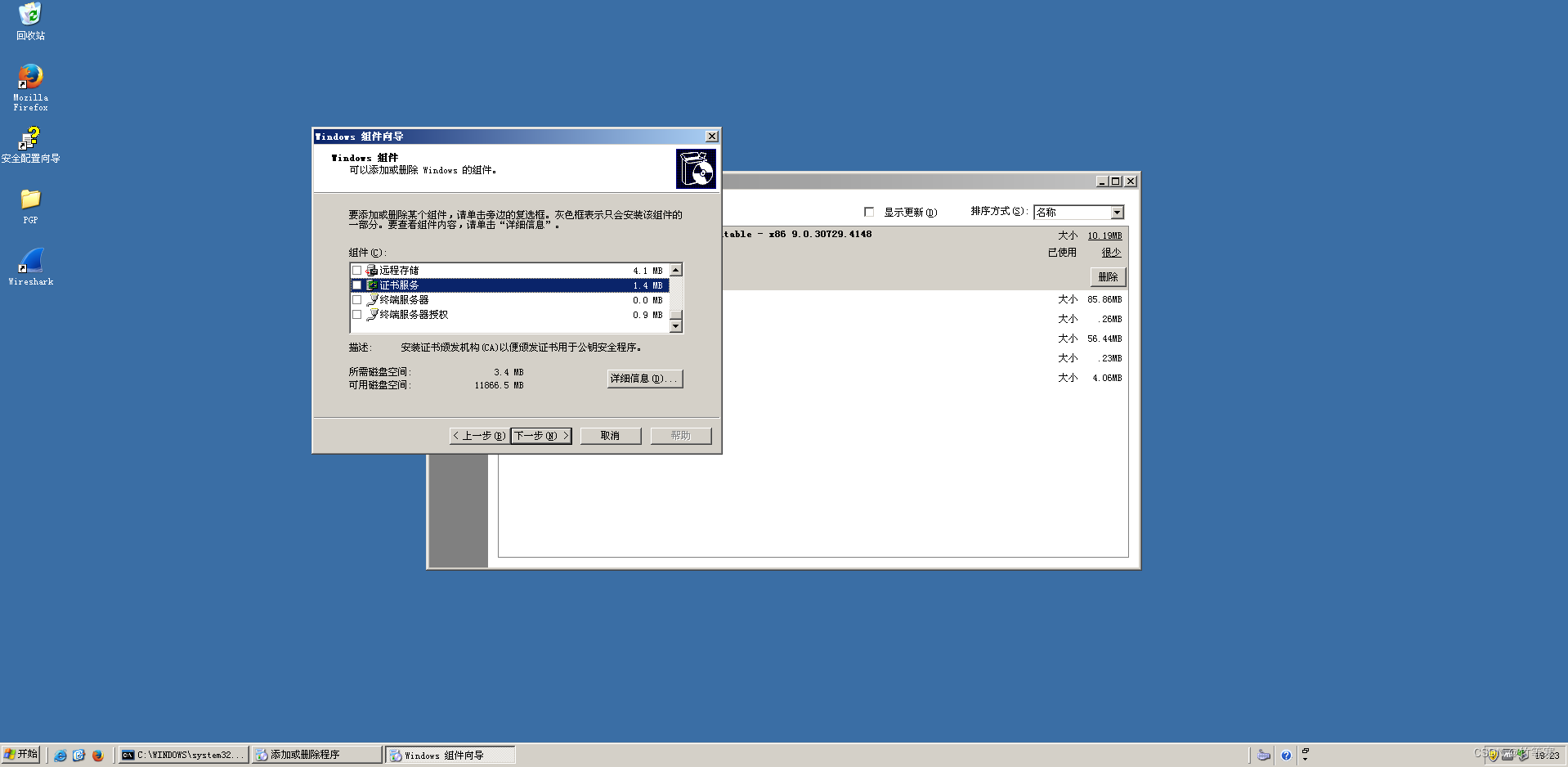This screenshot has width=1568, height=767.
Task: Switch to Windows 组件向导 in the taskbar
Action: [450, 755]
